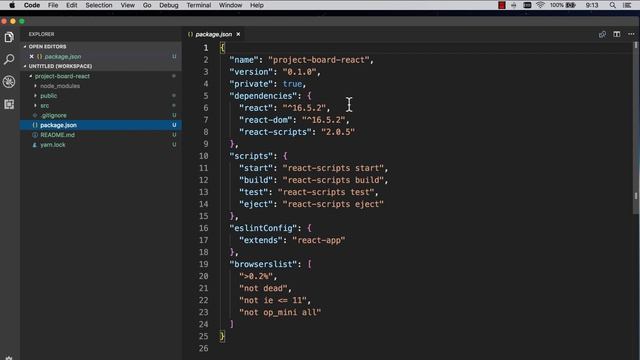Screen dimensions: 640x360
Task: Open the Terminal menu
Action: [x=199, y=5]
